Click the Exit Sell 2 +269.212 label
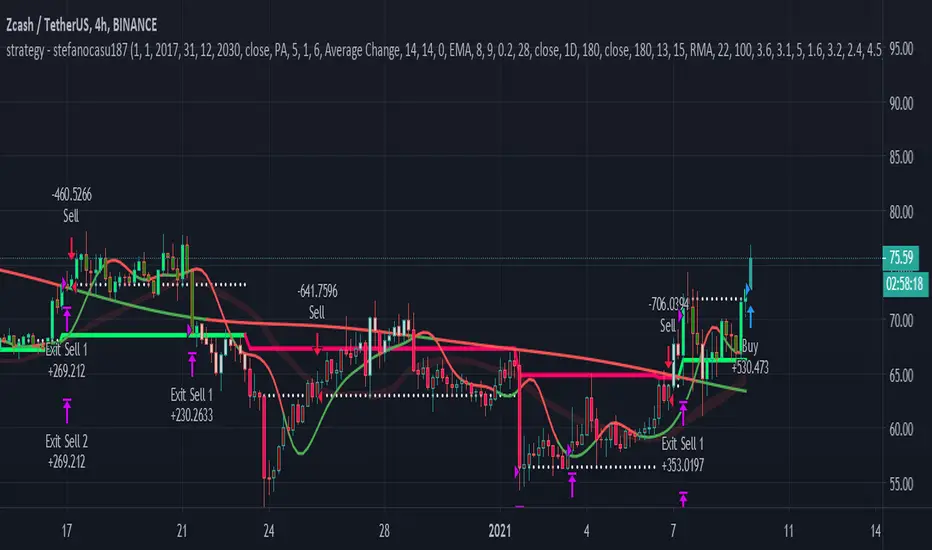The image size is (932, 550). tap(67, 451)
